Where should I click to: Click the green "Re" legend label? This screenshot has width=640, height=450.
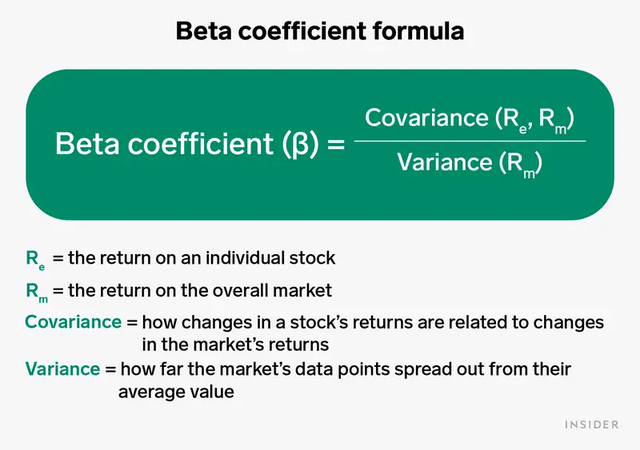[34, 259]
